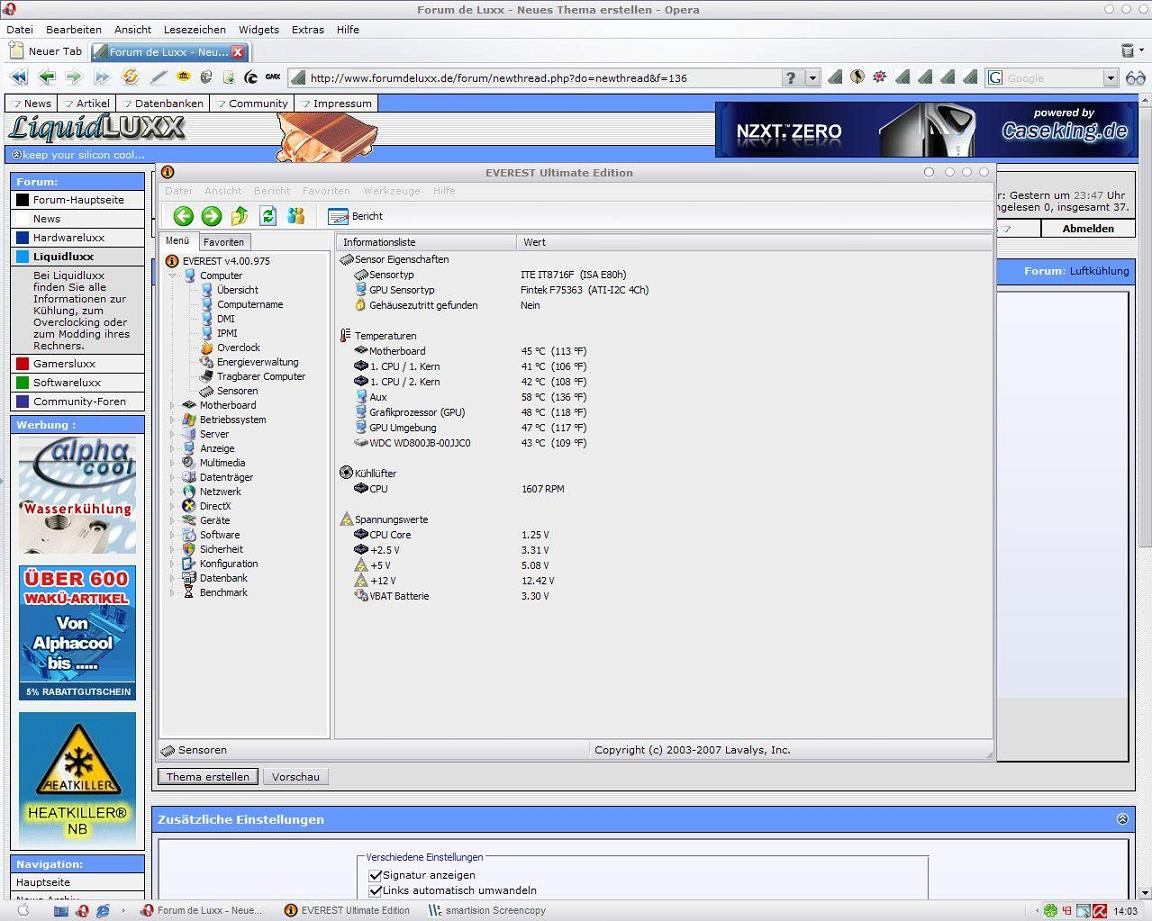The width and height of the screenshot is (1152, 921).
Task: Click the round bird icon in Opera's toolbar
Action: [x=857, y=76]
